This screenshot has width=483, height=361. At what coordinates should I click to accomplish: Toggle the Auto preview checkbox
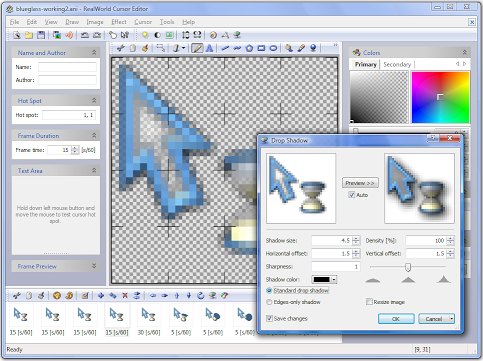(351, 195)
